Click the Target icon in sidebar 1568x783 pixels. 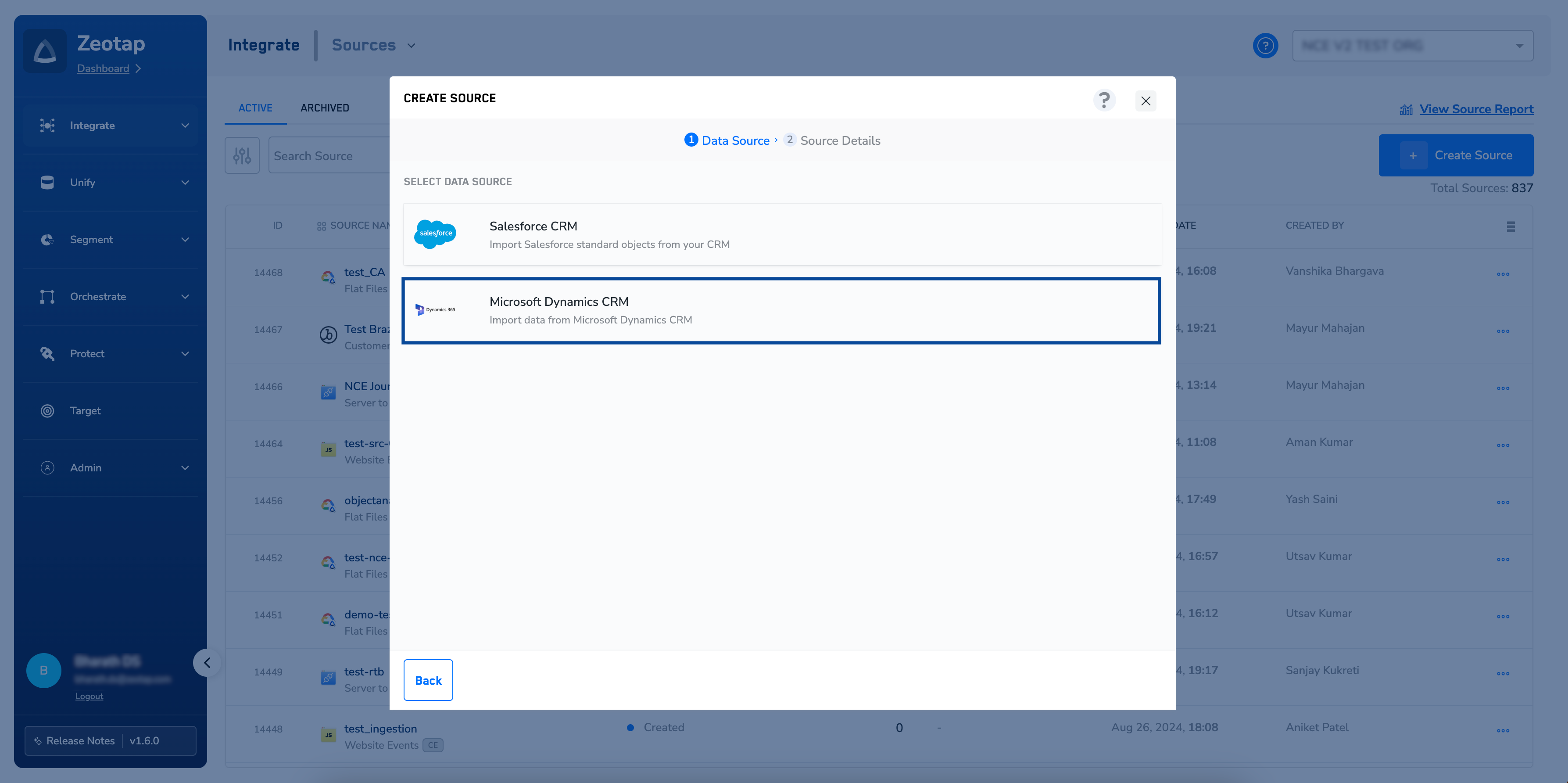click(47, 411)
